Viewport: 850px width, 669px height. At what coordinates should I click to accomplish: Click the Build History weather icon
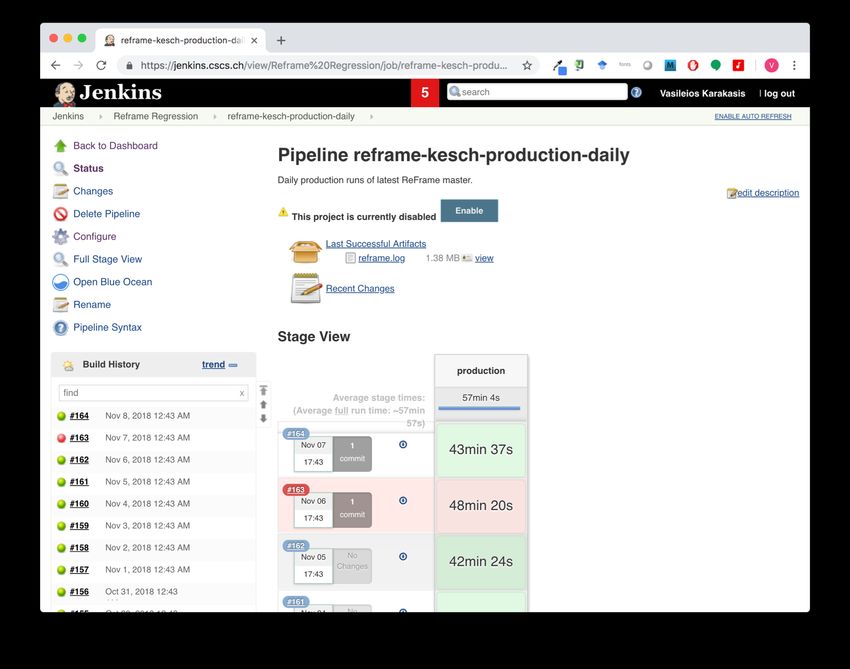(x=68, y=365)
